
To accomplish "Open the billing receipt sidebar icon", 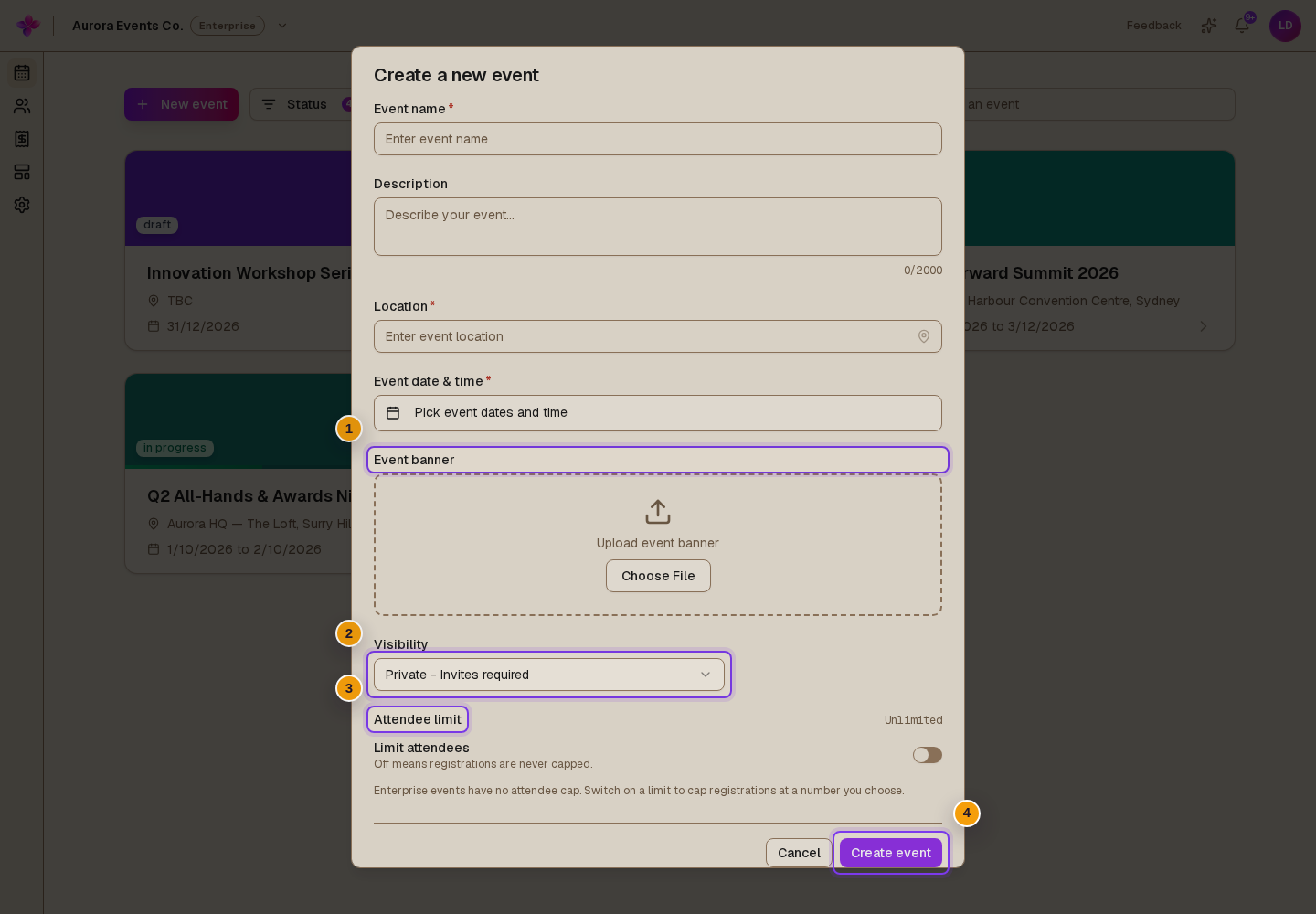I will pyautogui.click(x=22, y=139).
